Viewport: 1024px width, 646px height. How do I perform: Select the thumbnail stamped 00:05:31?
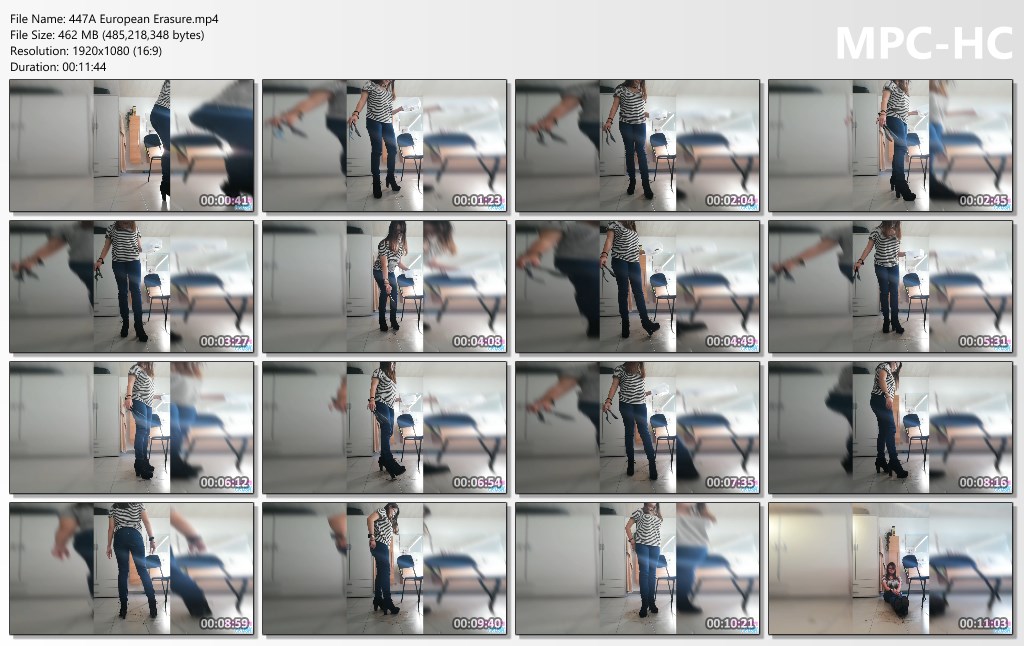click(891, 287)
